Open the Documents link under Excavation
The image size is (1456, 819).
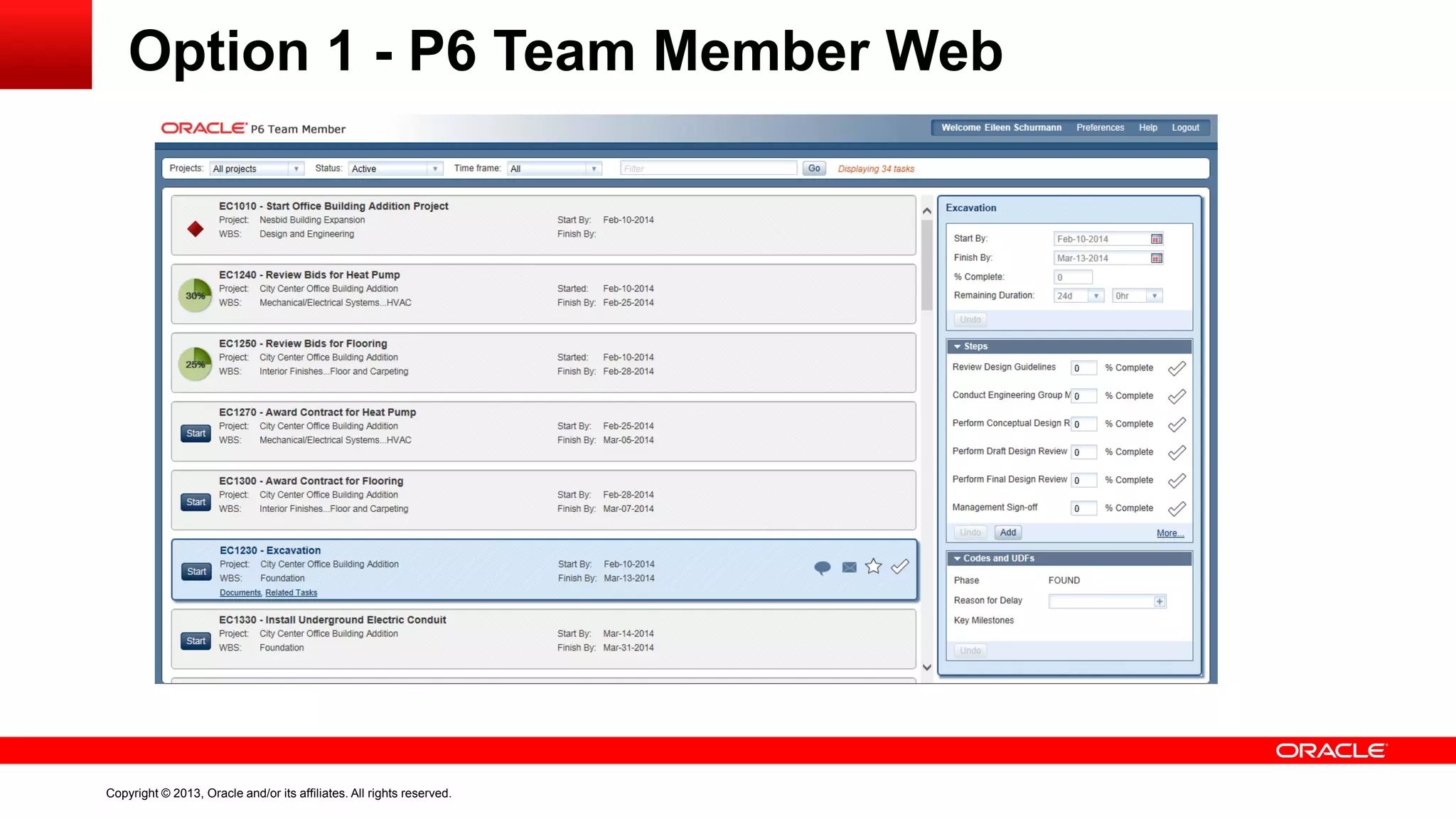pos(240,593)
